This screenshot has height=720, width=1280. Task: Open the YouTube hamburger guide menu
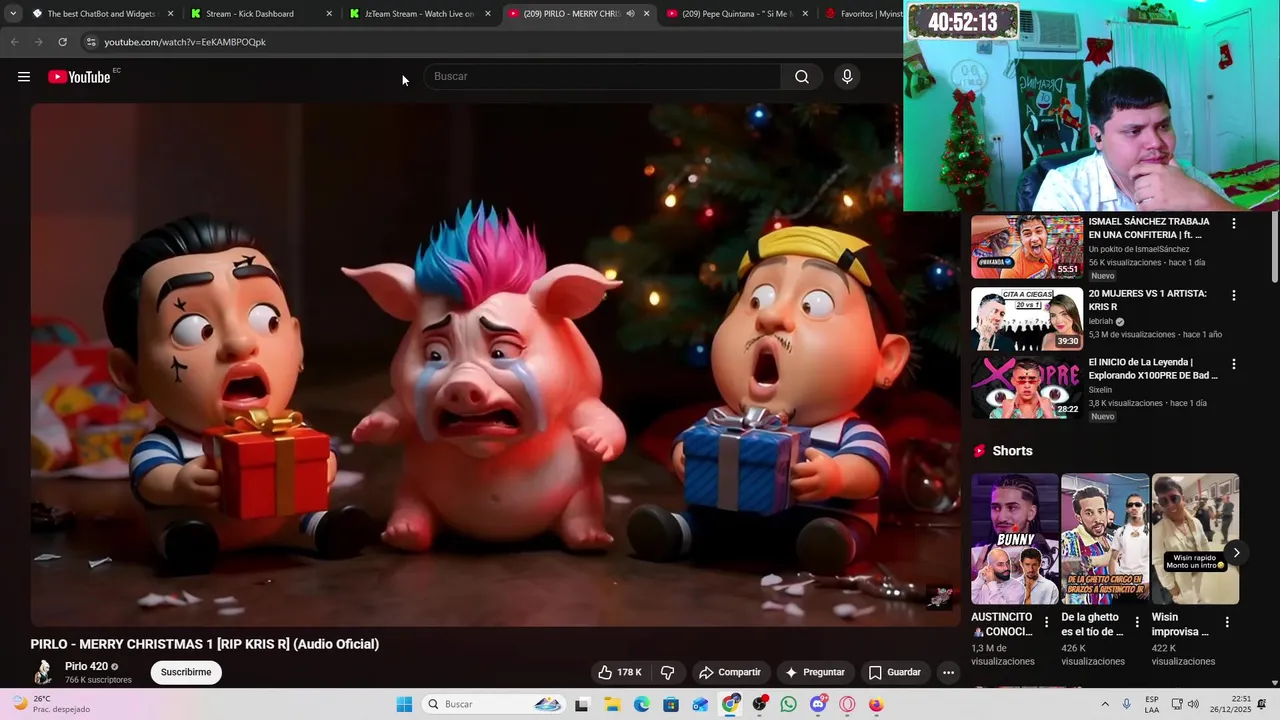(24, 77)
